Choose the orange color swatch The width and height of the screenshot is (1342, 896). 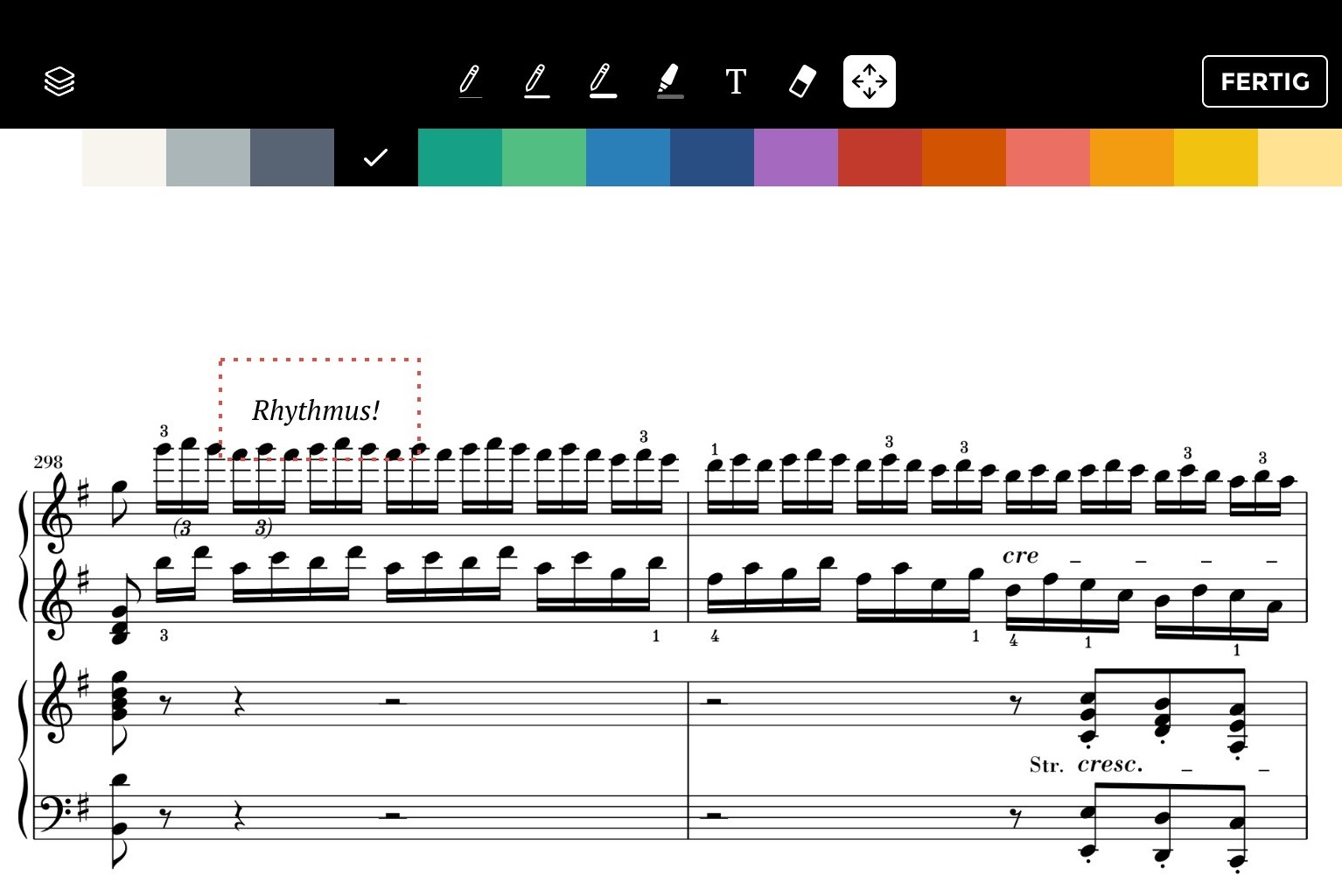1132,157
